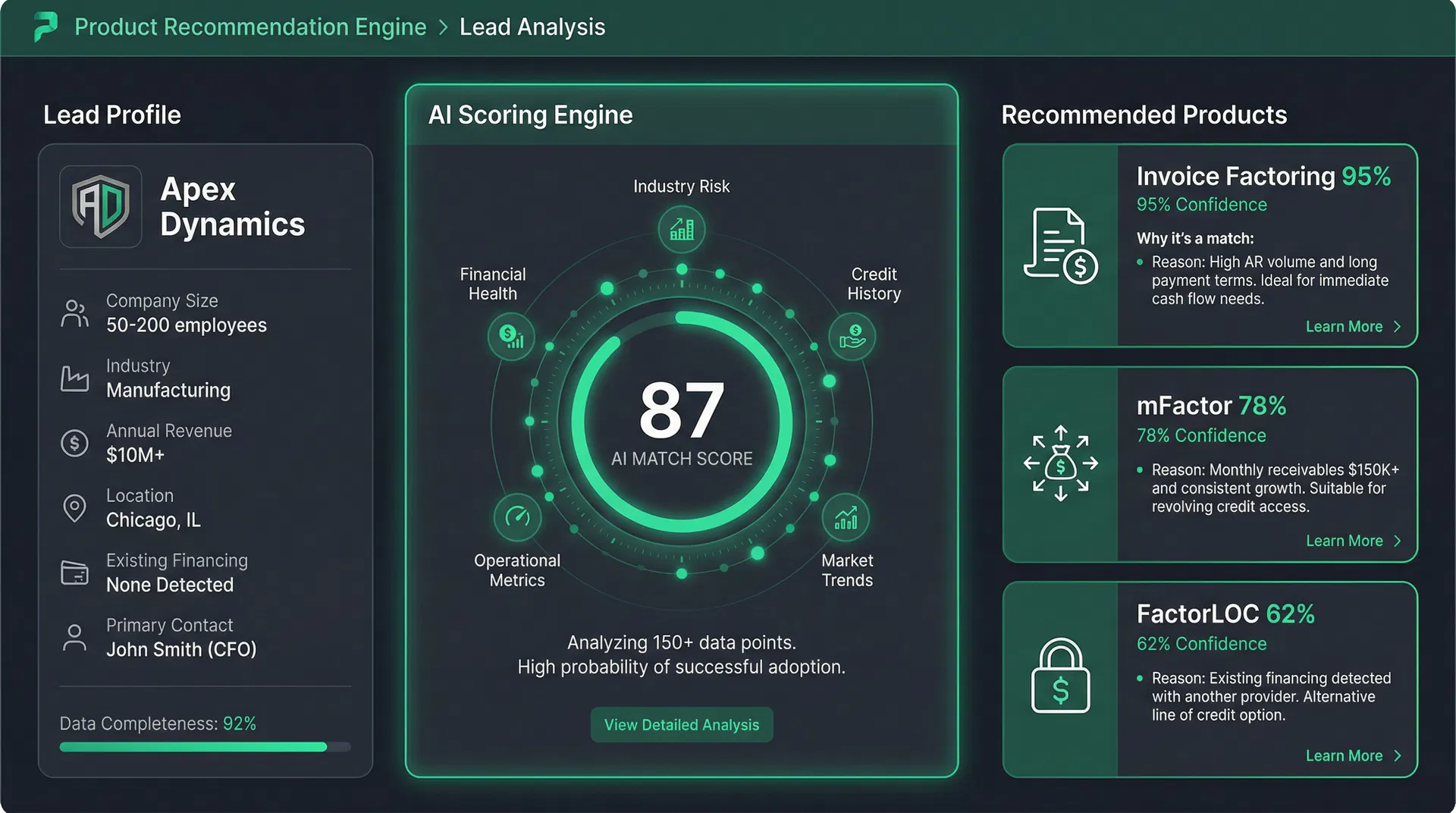Open the Operational Metrics gauge icon
Viewport: 1456px width, 813px height.
coord(517,517)
